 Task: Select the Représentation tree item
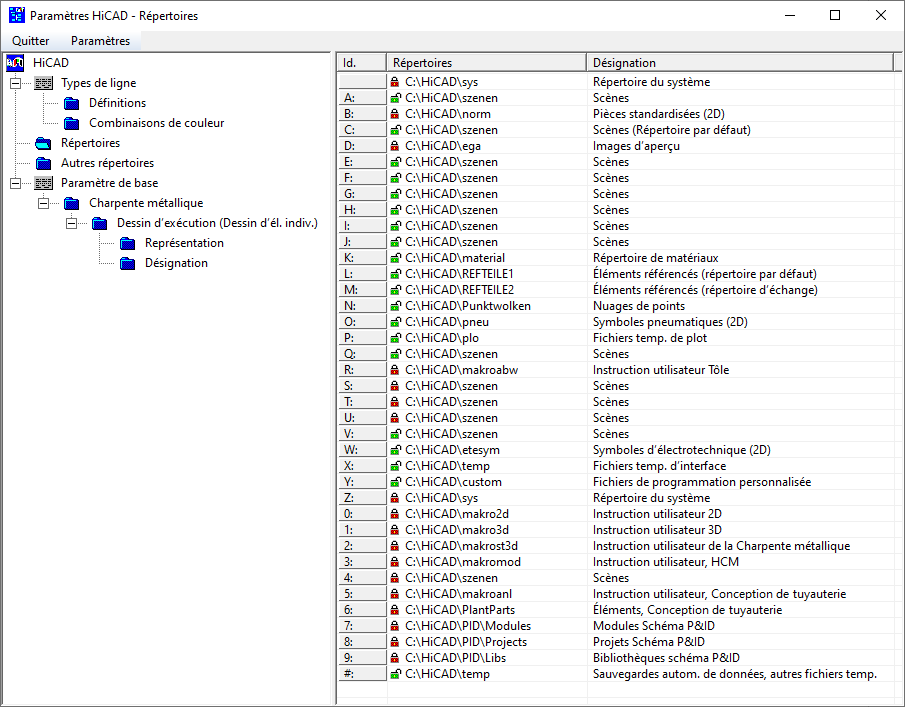coord(184,243)
